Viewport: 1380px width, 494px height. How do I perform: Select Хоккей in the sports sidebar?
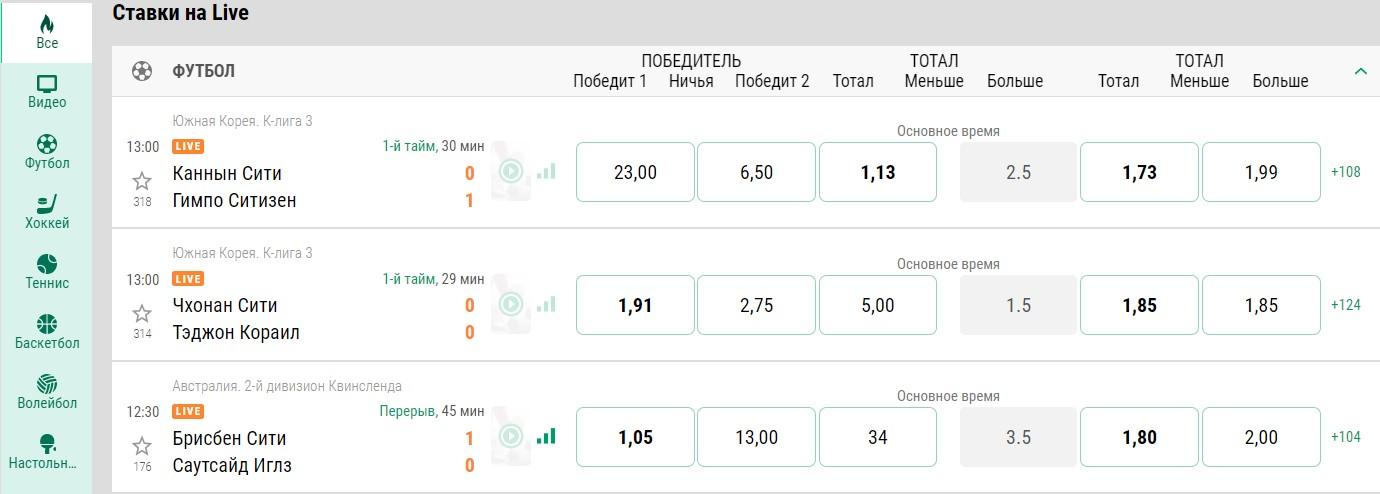point(47,212)
